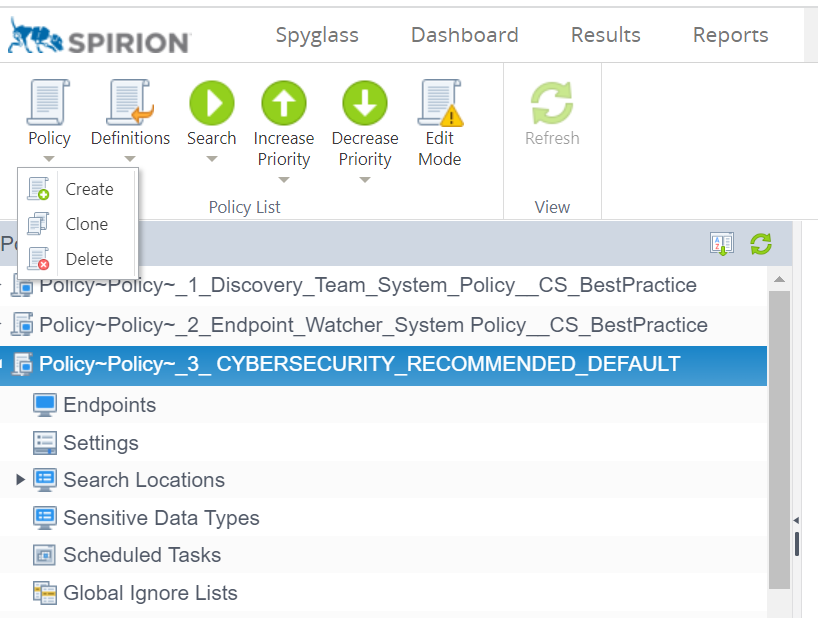Click the Increase Priority up-arrow icon
This screenshot has width=818, height=618.
284,103
